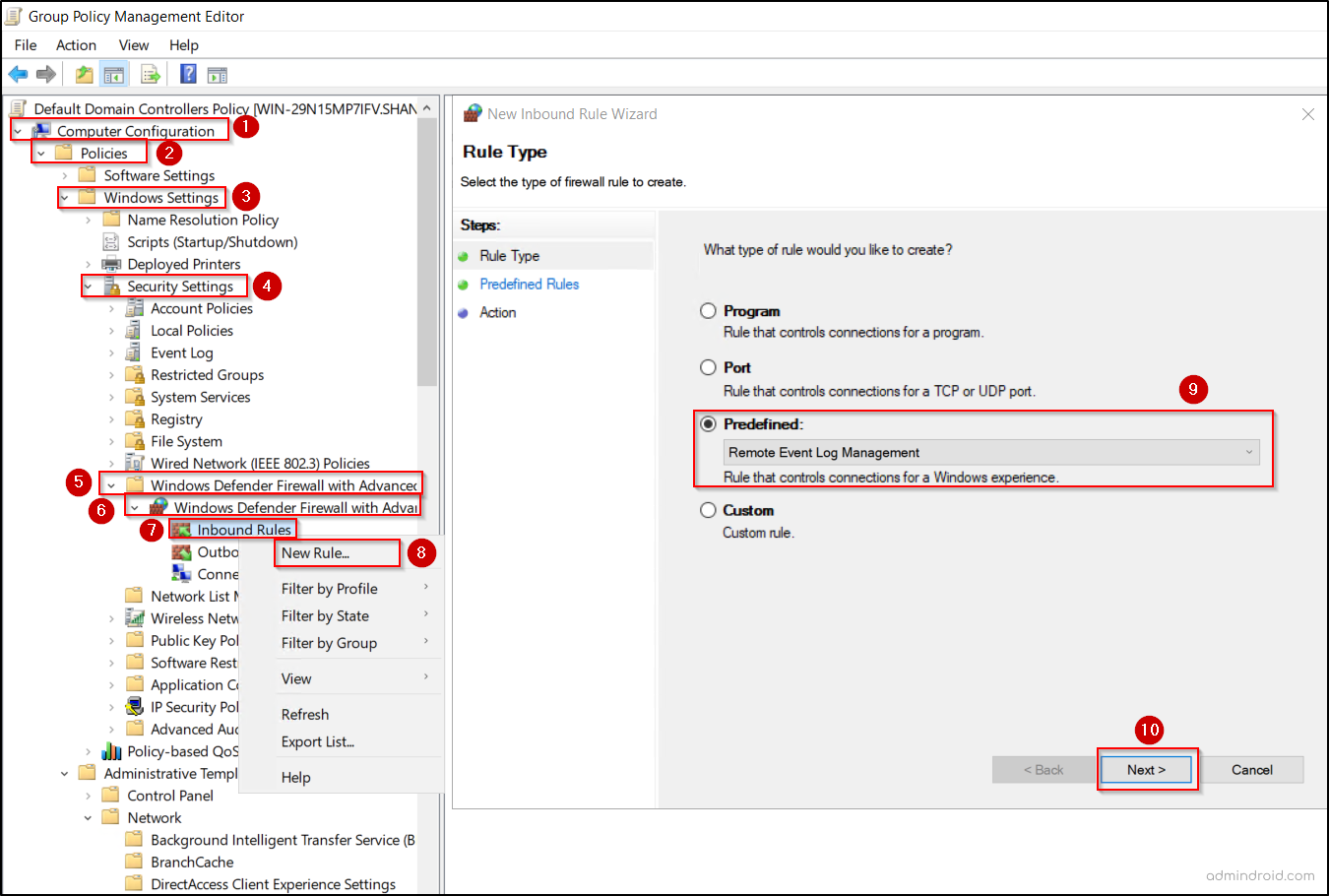Open the Export List toolbar icon
Viewport: 1329px width, 896px height.
point(150,74)
